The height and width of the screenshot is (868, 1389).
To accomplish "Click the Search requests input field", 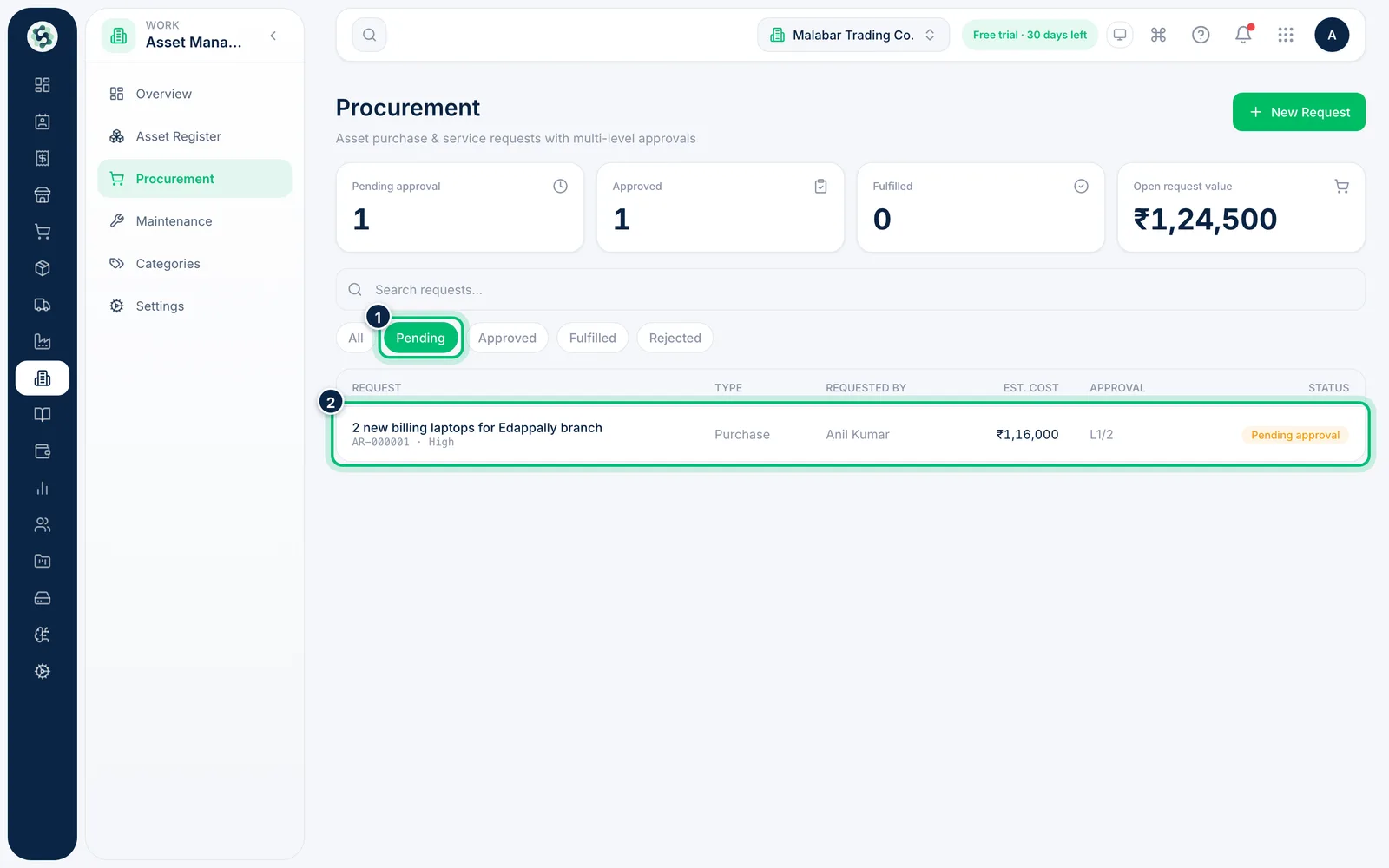I will tap(850, 289).
